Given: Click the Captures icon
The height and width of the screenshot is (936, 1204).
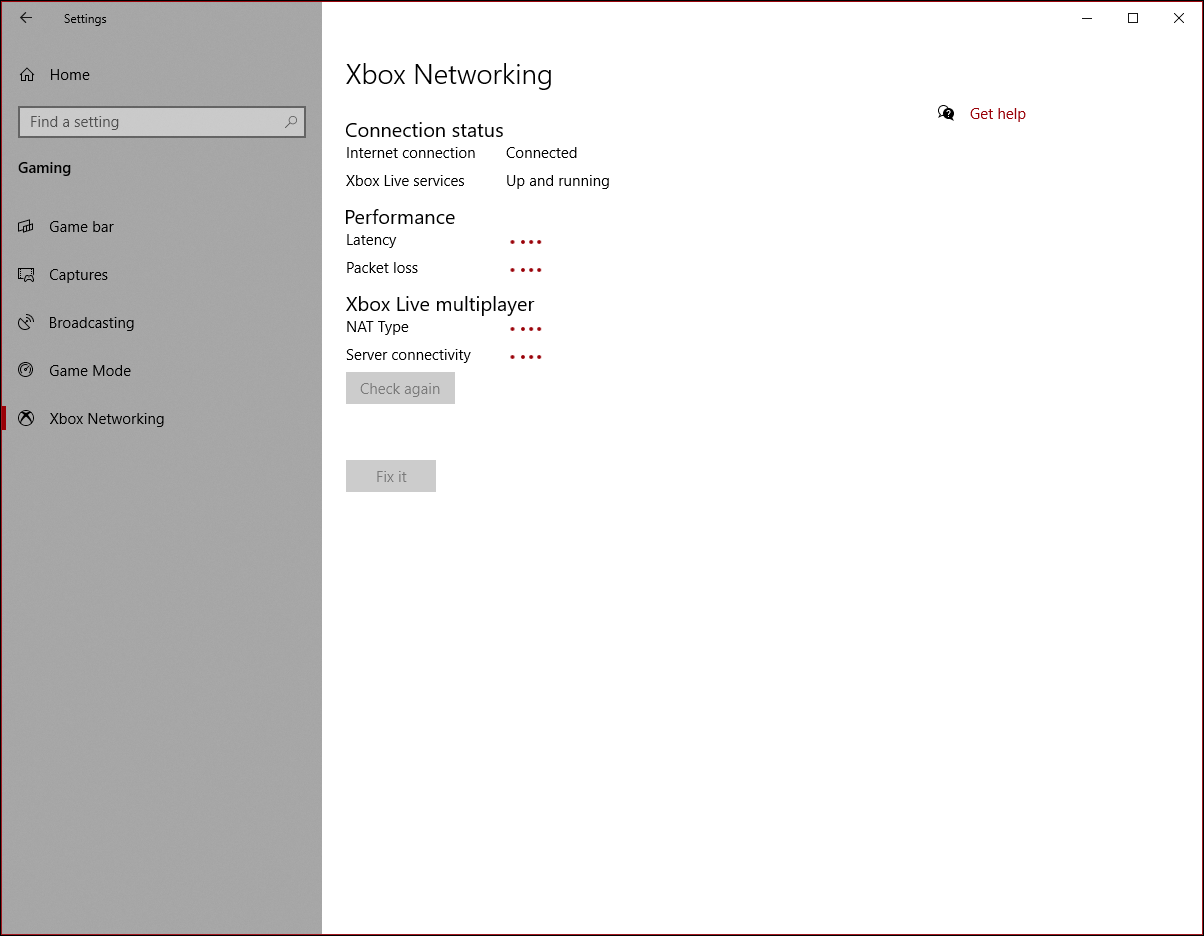Looking at the screenshot, I should tap(27, 275).
